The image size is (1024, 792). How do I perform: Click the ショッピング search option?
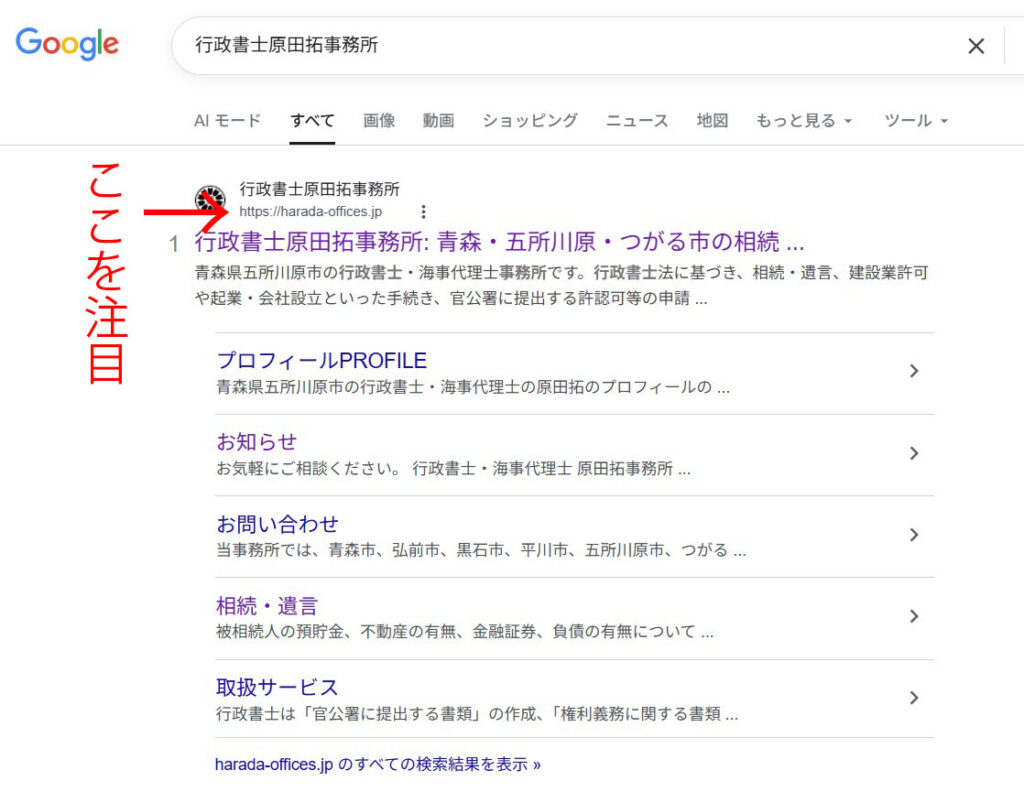click(x=528, y=120)
